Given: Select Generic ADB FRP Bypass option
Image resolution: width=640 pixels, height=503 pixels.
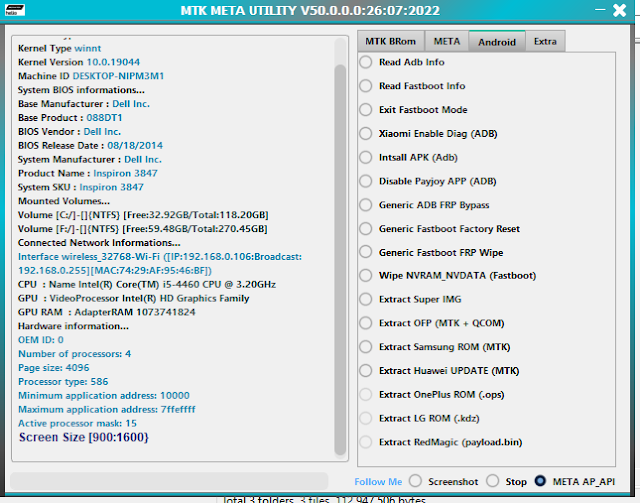Looking at the screenshot, I should 424,205.
